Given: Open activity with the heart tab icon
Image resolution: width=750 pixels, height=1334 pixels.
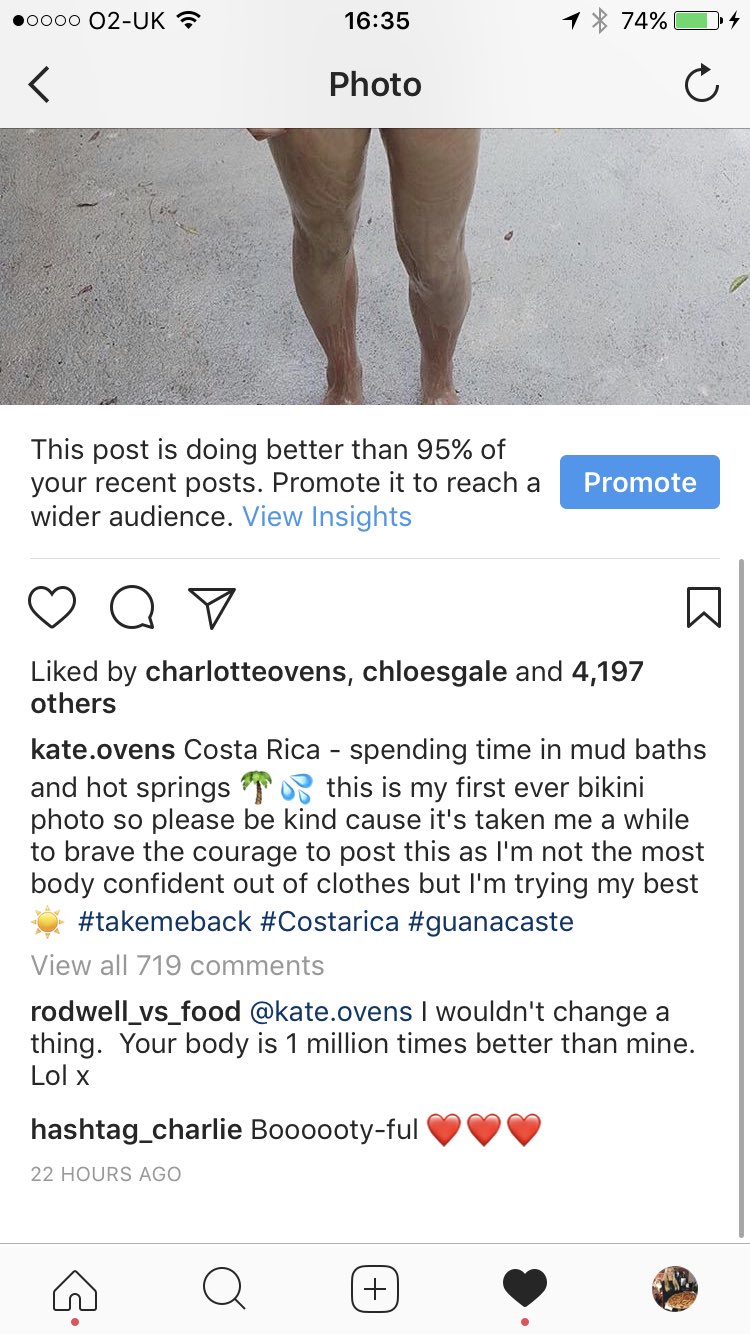Looking at the screenshot, I should click(x=524, y=1288).
